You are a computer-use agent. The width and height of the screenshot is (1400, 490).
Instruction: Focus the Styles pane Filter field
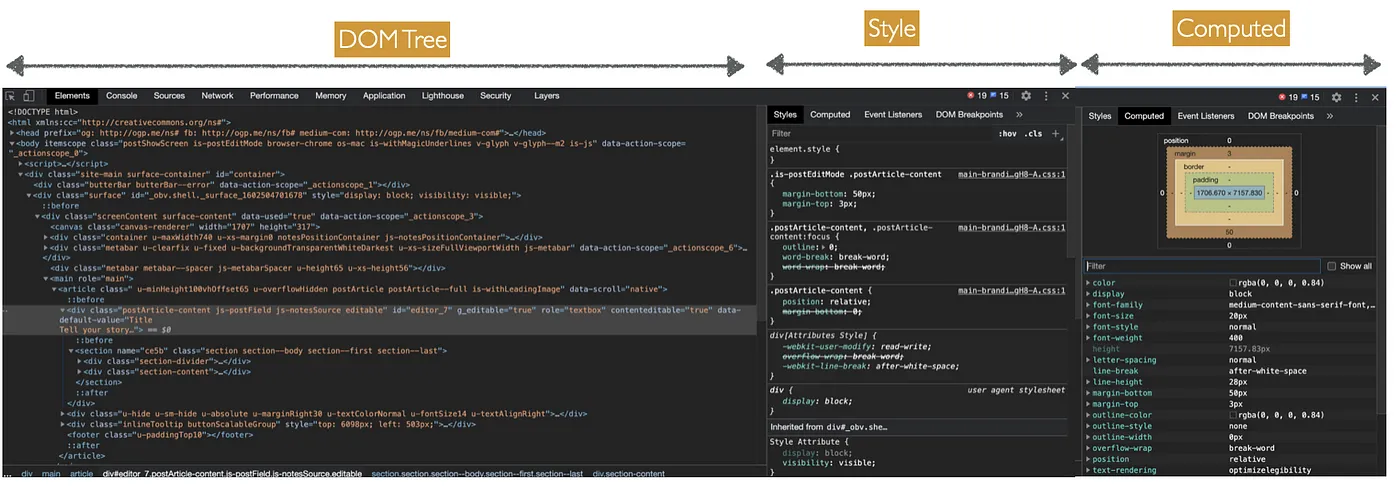tap(880, 133)
